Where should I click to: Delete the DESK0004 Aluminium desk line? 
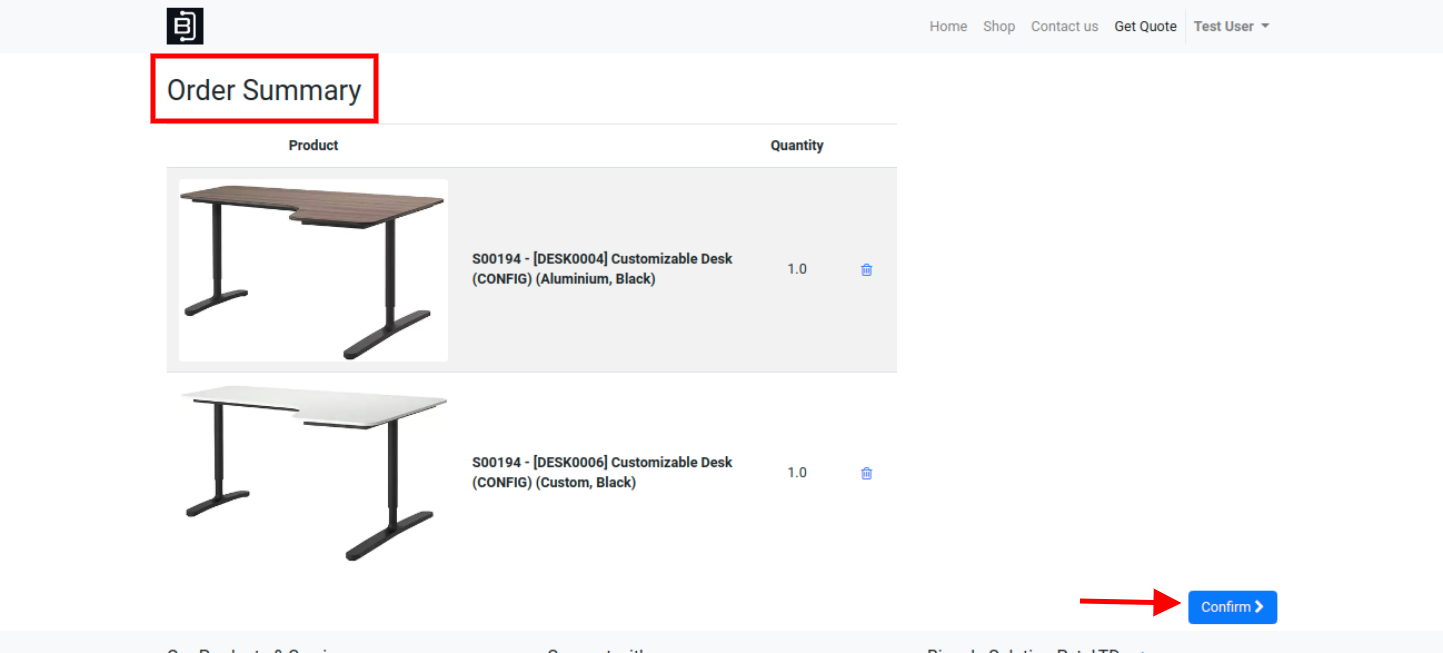click(x=867, y=270)
